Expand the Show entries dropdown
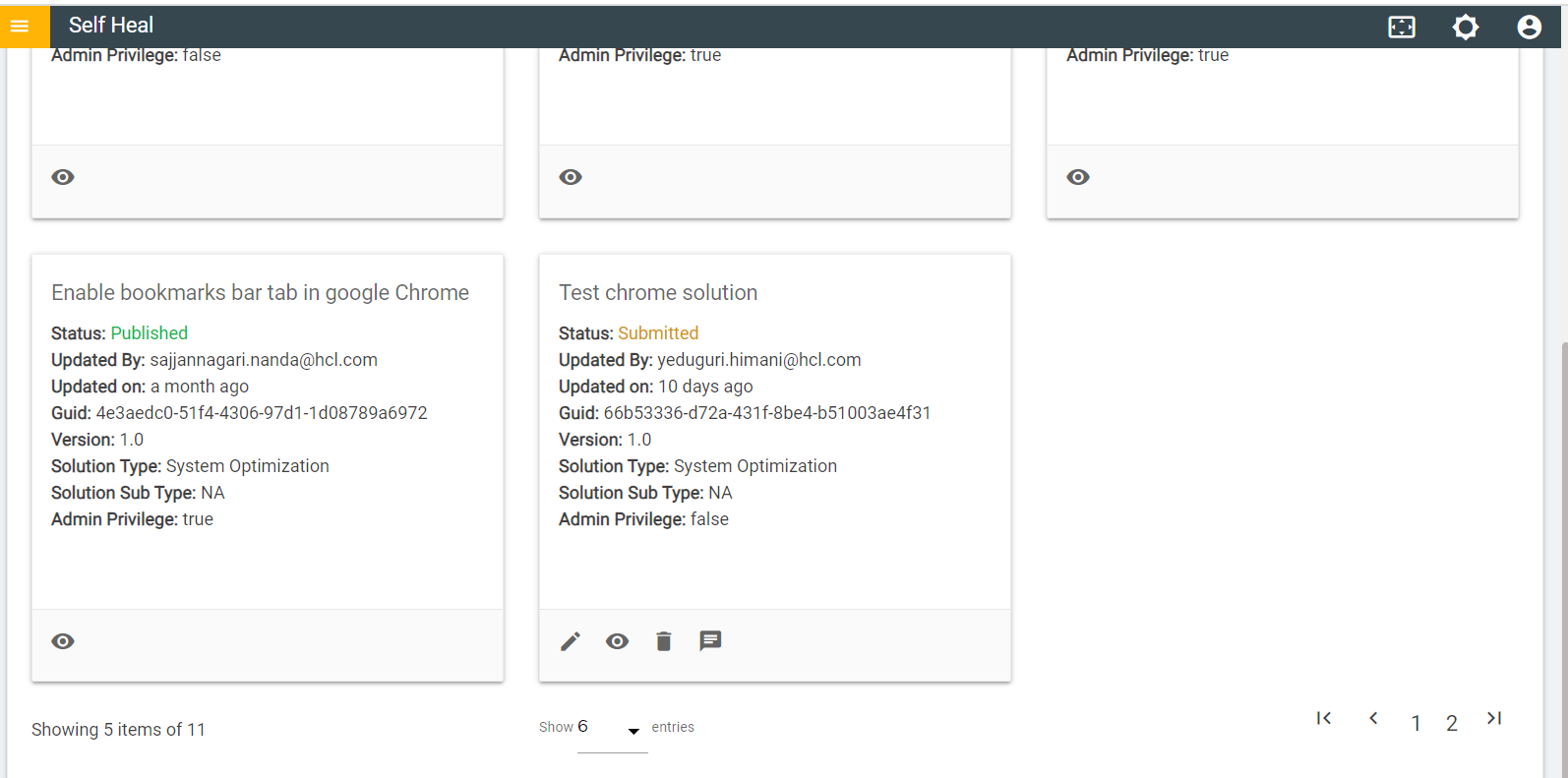Screen dimensions: 1568x778 [x=633, y=730]
